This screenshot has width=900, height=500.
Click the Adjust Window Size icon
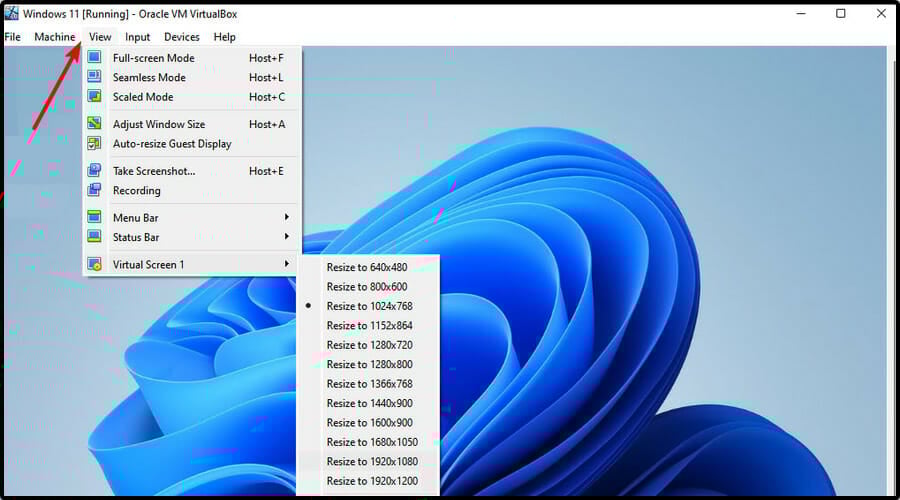94,123
